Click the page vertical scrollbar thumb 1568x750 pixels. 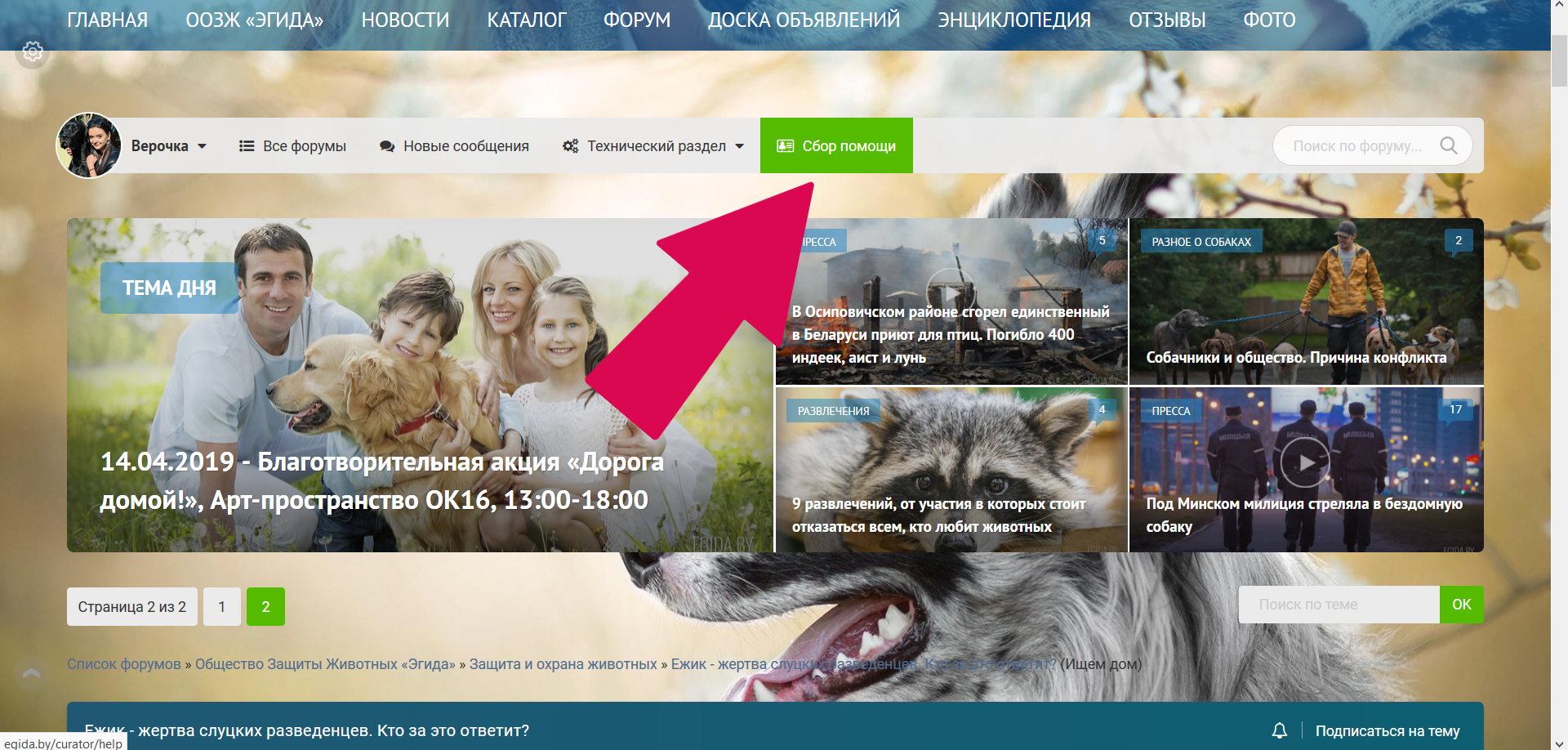(1560, 61)
